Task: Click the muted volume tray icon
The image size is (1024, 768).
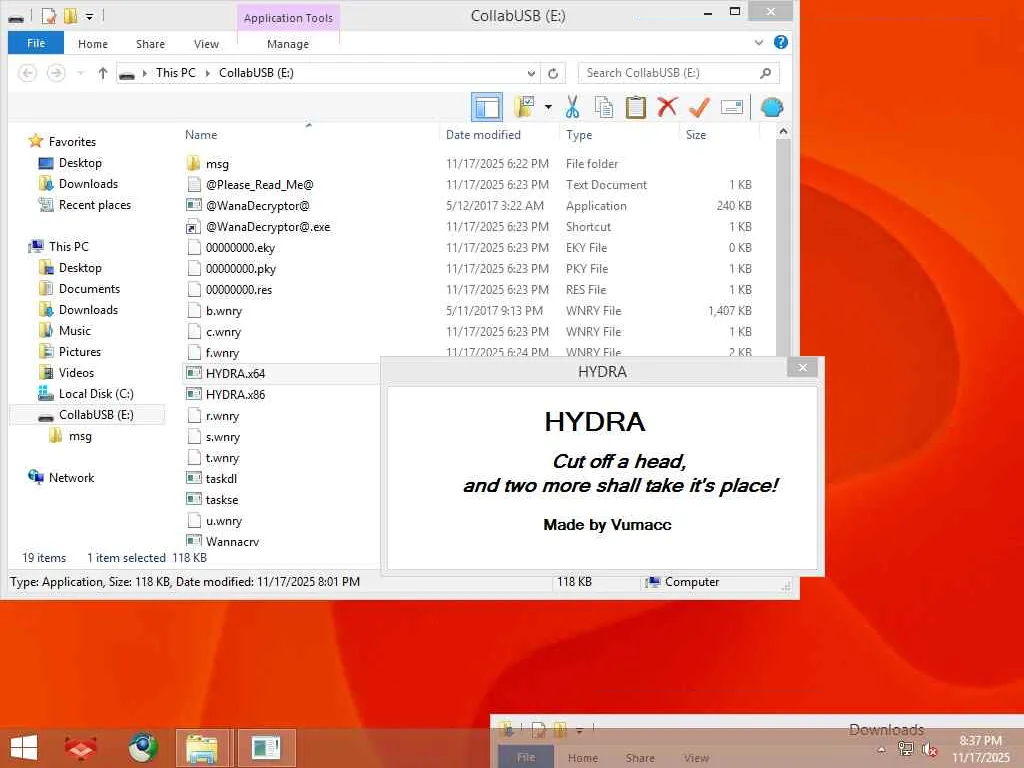Action: (x=928, y=750)
